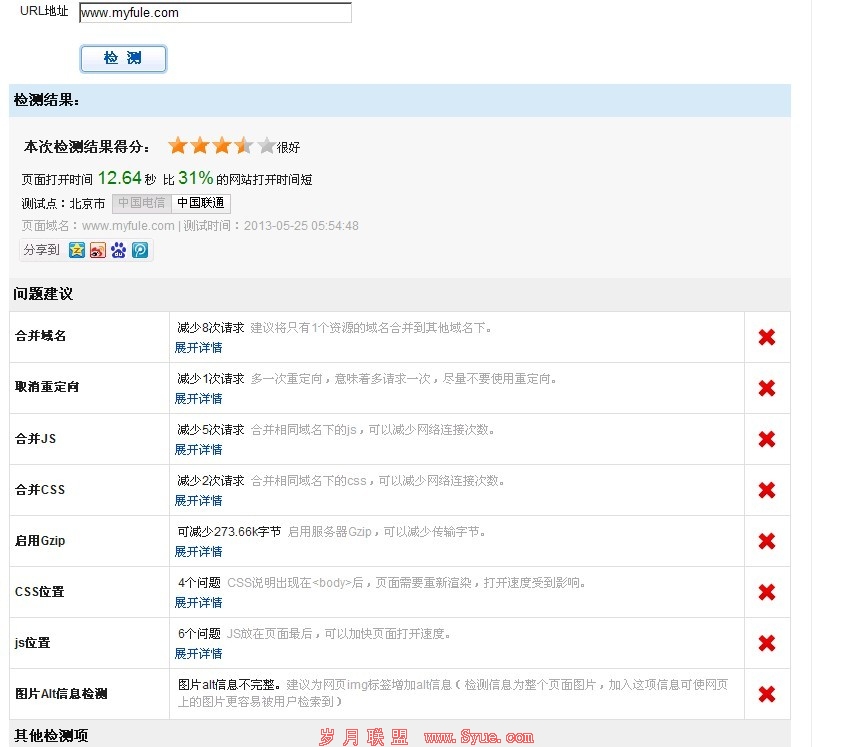Click the red X for CSS位置 row
The image size is (851, 747).
click(x=767, y=592)
